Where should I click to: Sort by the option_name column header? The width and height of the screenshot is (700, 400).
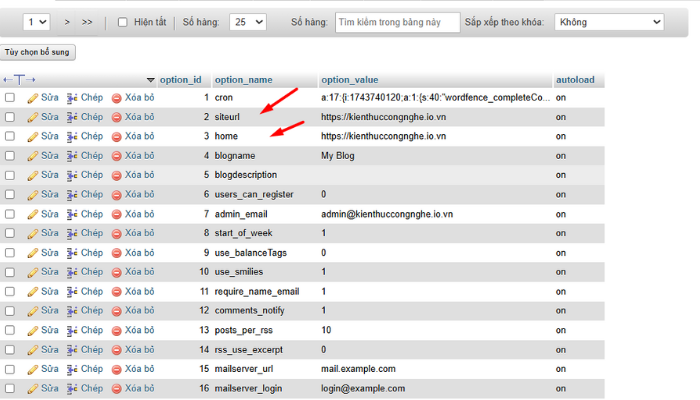point(243,79)
